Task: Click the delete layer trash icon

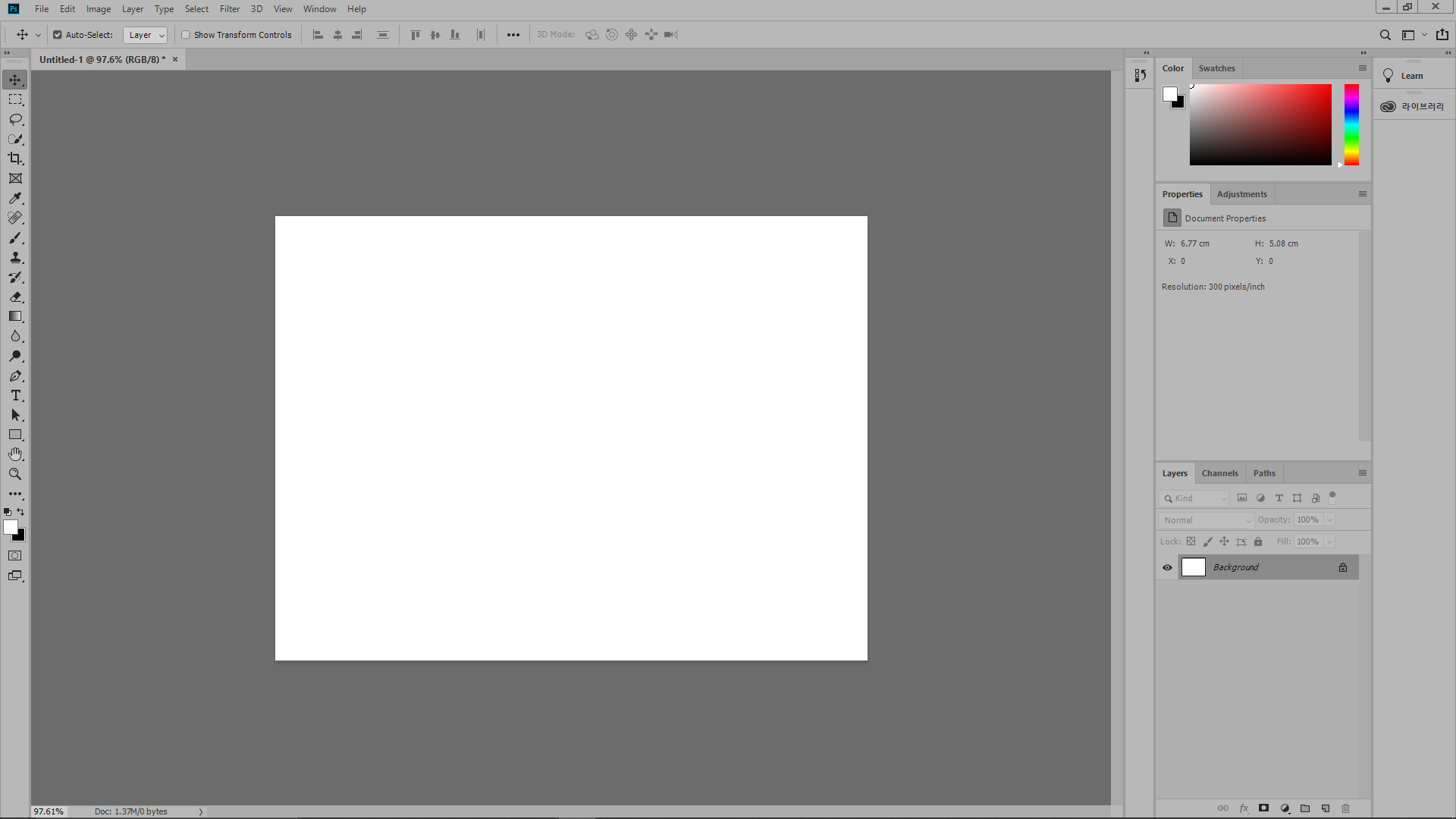Action: click(x=1346, y=808)
